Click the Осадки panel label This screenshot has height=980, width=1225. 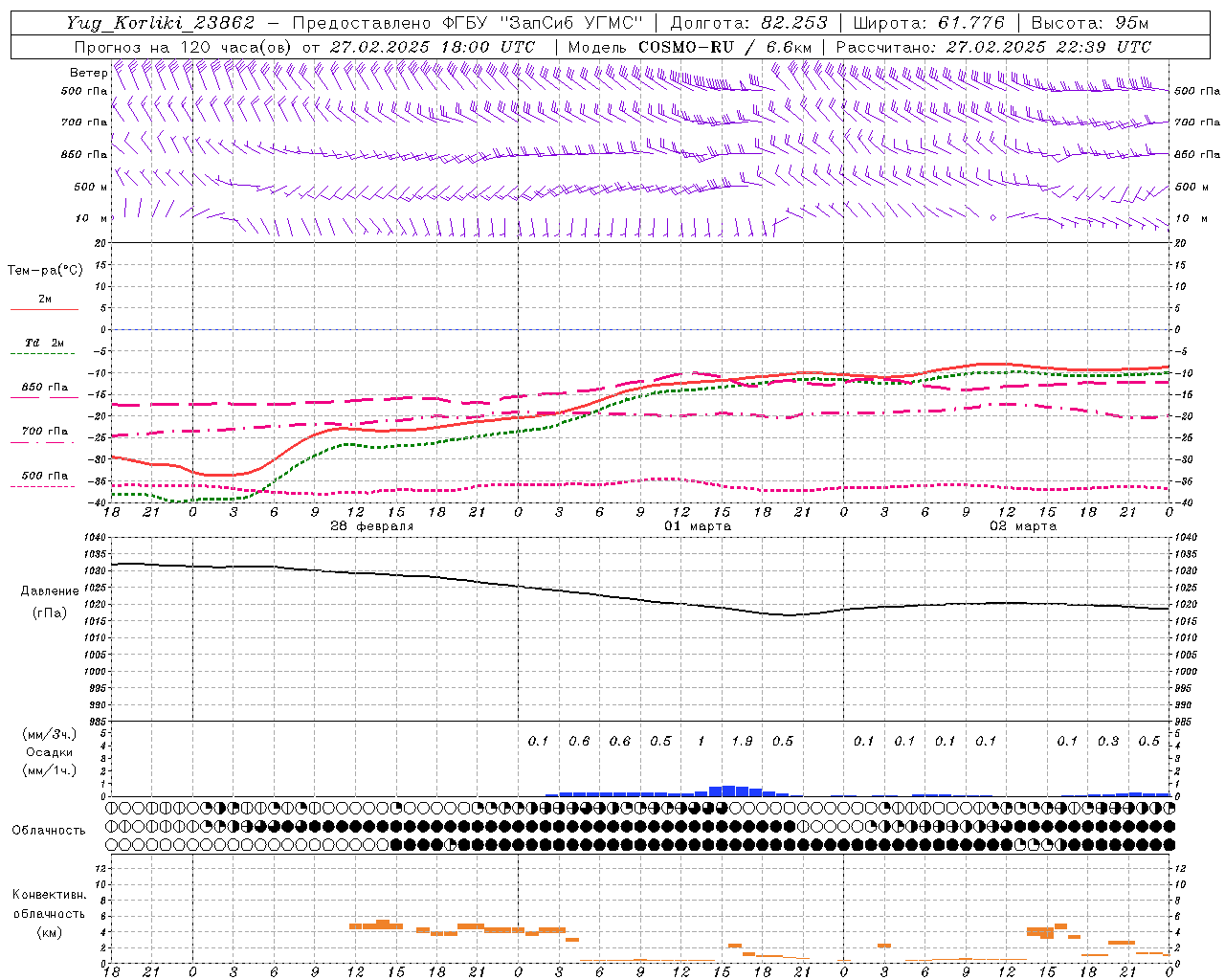(50, 752)
